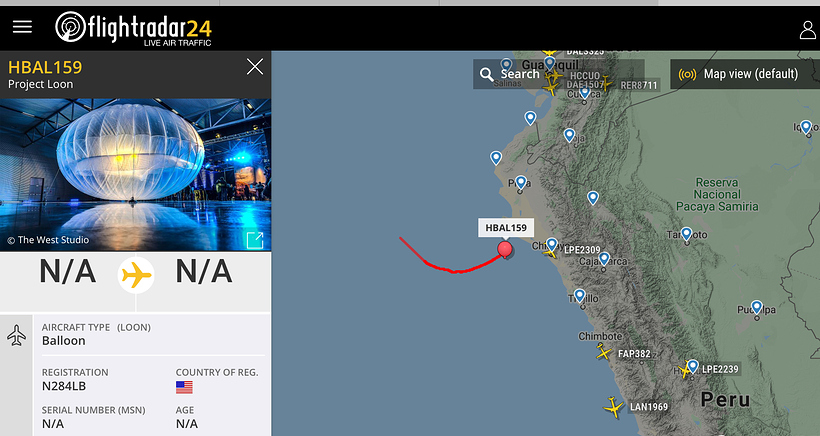Open the user account icon
820x436 pixels.
pyautogui.click(x=807, y=30)
